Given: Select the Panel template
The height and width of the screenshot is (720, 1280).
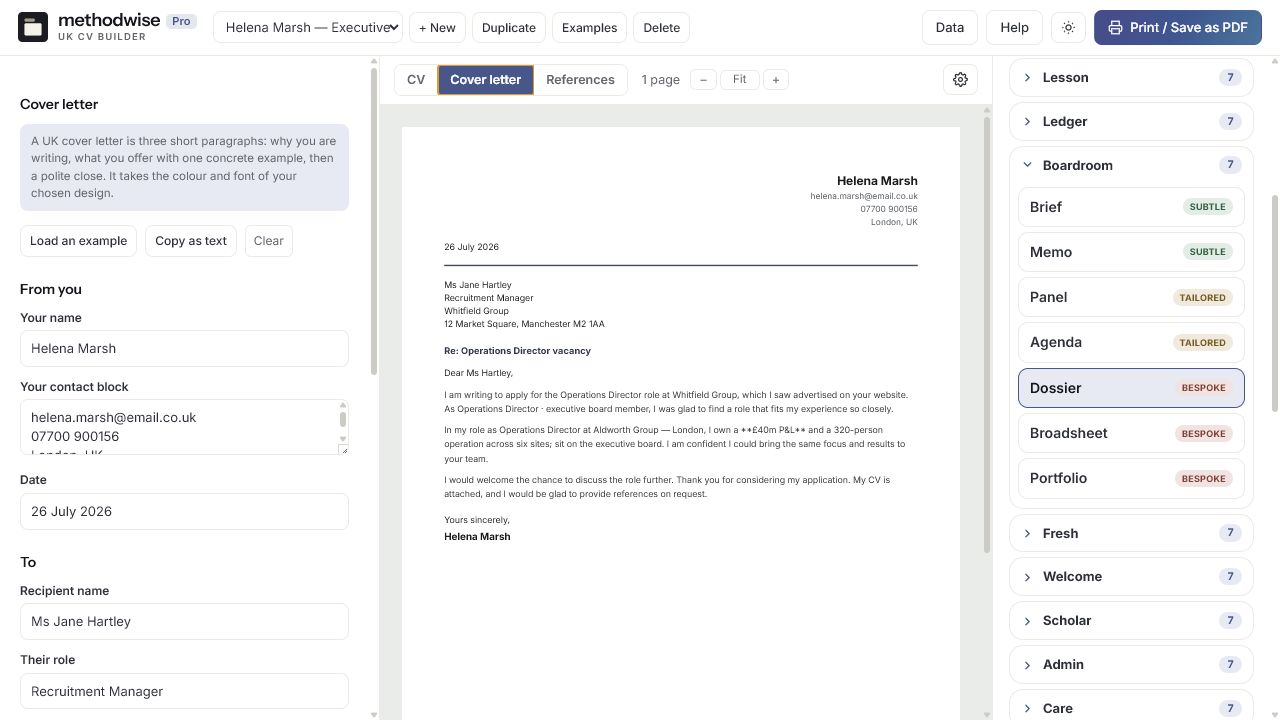Looking at the screenshot, I should 1131,297.
